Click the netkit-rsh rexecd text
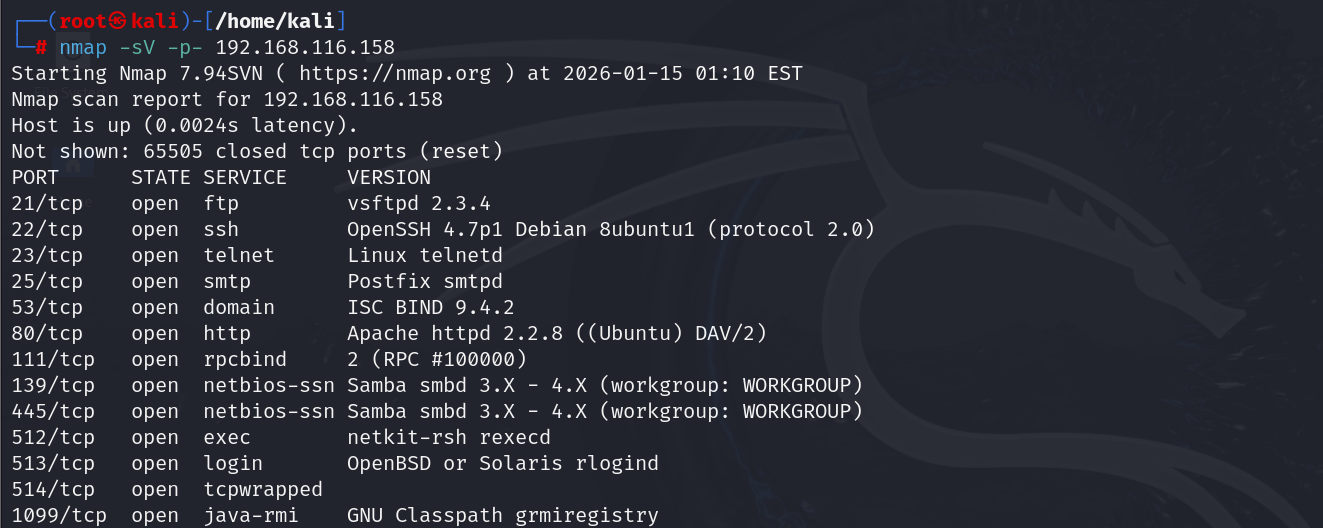Viewport: 1323px width, 528px height. pyautogui.click(x=449, y=438)
